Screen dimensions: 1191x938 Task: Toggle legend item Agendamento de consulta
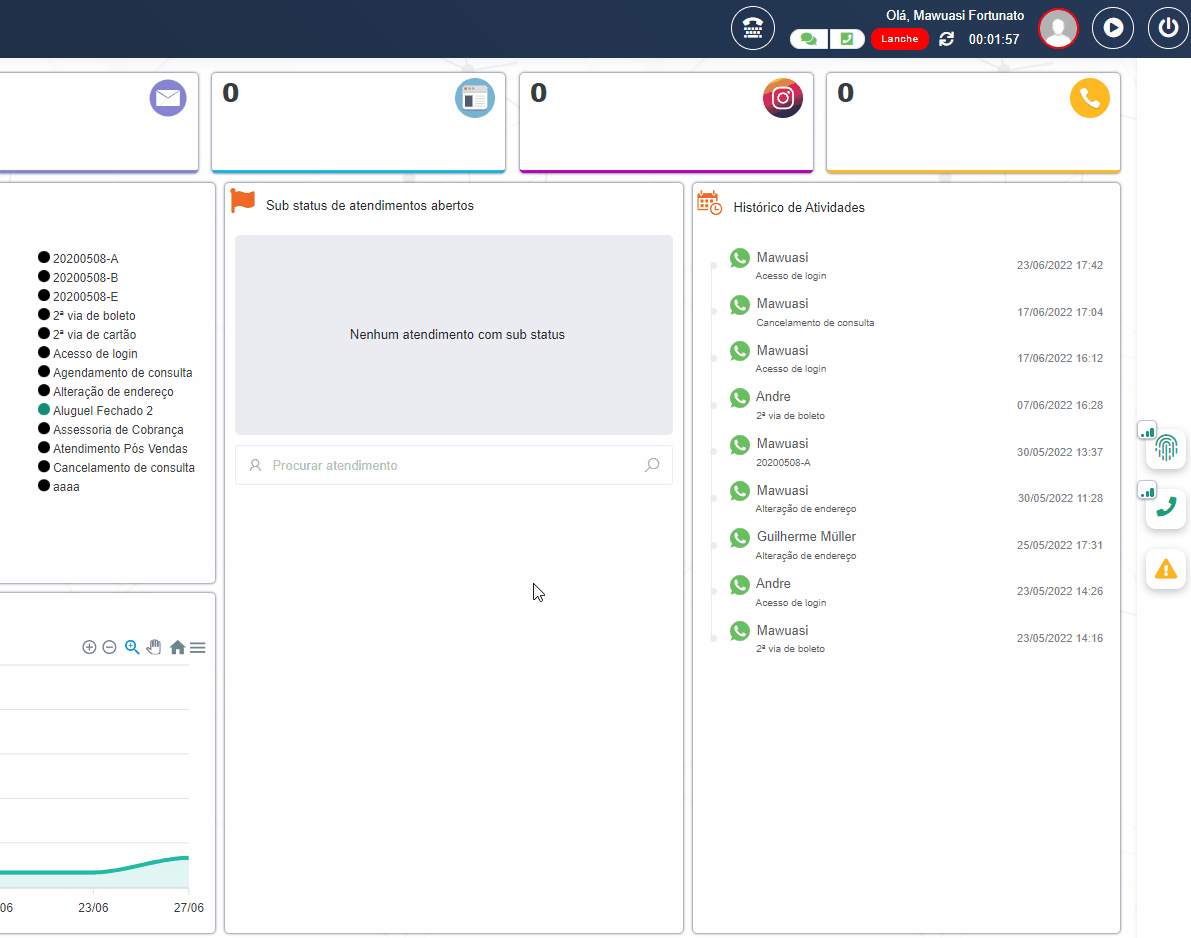pos(115,372)
